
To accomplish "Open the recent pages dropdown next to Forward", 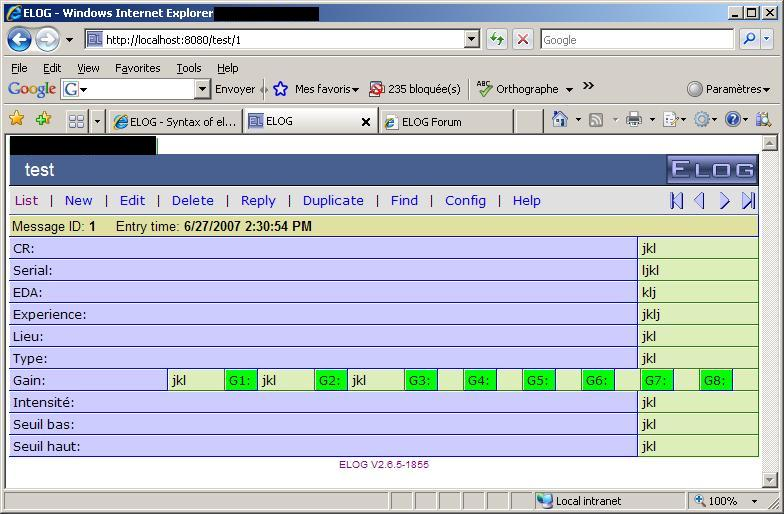I will tap(70, 40).
